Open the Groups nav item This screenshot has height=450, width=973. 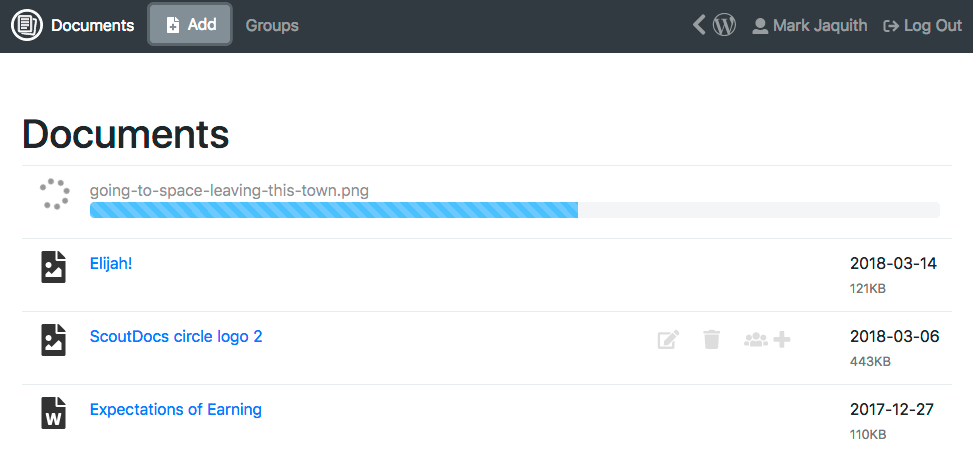click(x=272, y=25)
